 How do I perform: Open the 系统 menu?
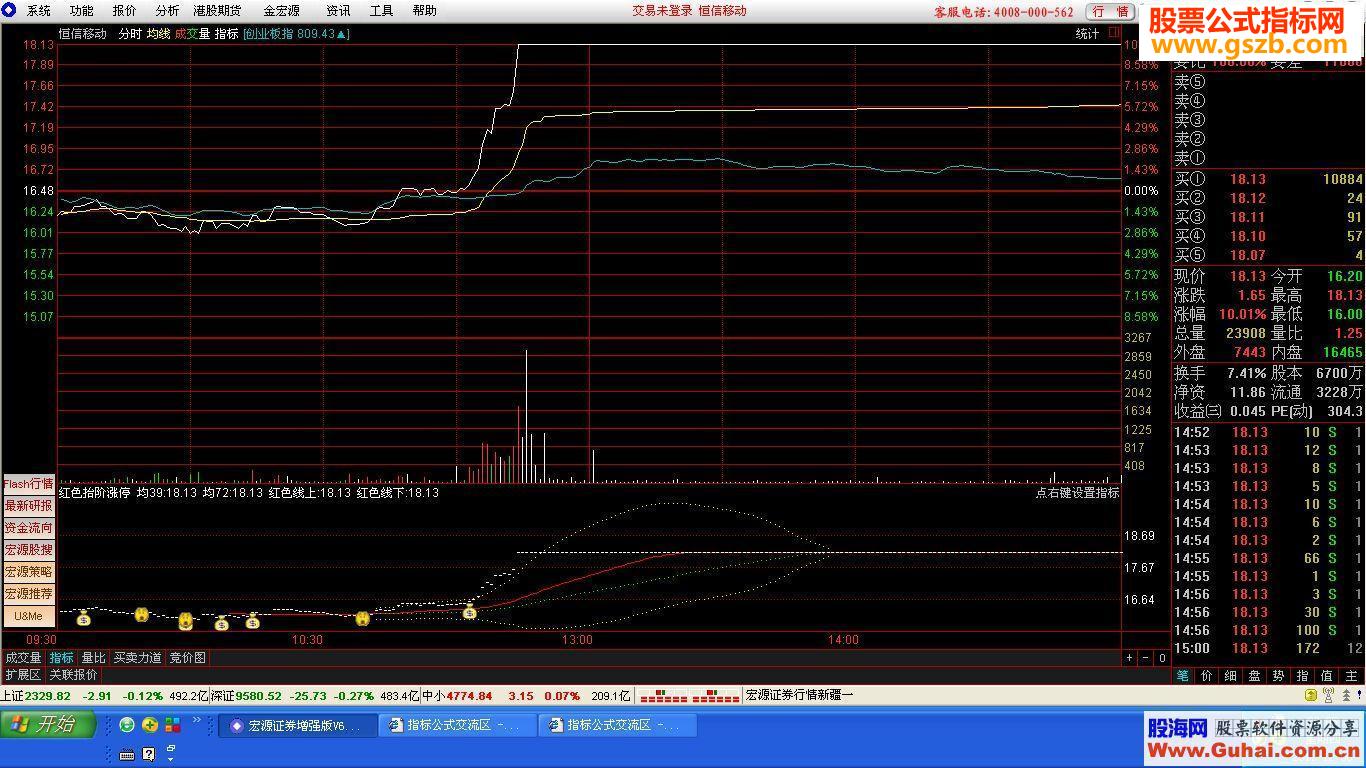38,11
